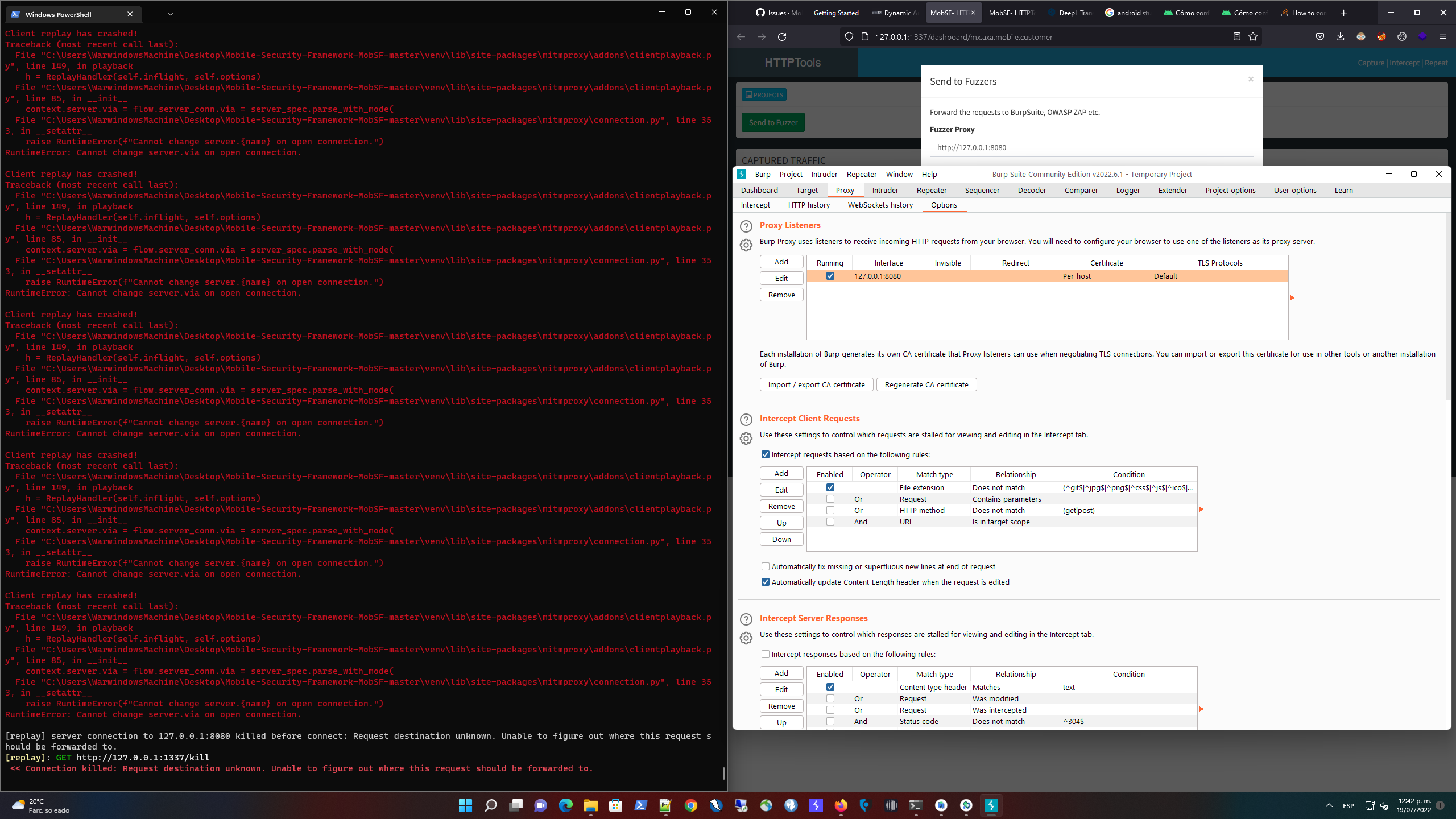Viewport: 1456px width, 819px height.
Task: Launch Burp Suite from the taskbar
Action: pos(991,805)
